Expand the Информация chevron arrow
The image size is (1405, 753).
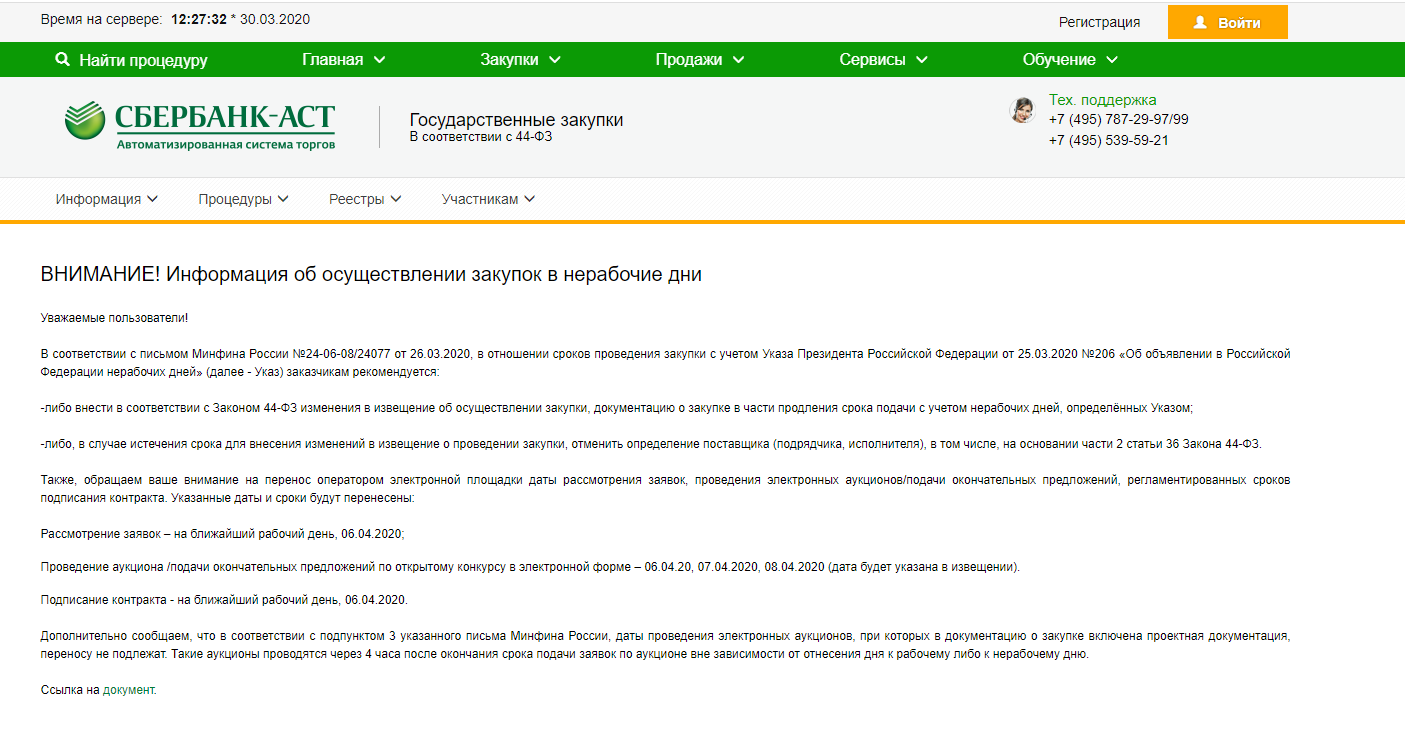[153, 199]
